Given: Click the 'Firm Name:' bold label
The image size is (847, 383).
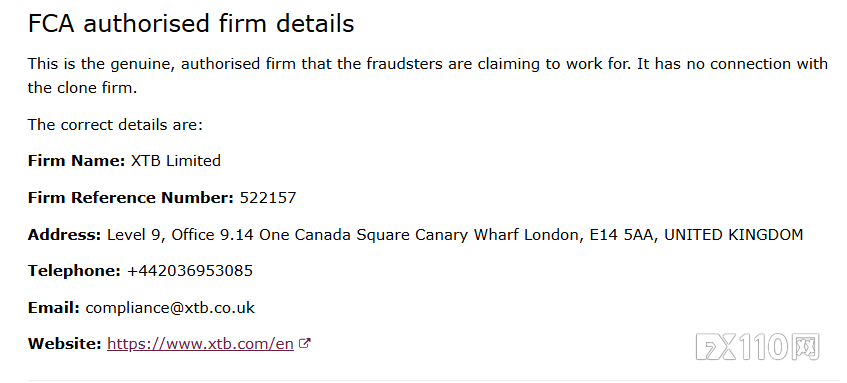Looking at the screenshot, I should pyautogui.click(x=77, y=161).
